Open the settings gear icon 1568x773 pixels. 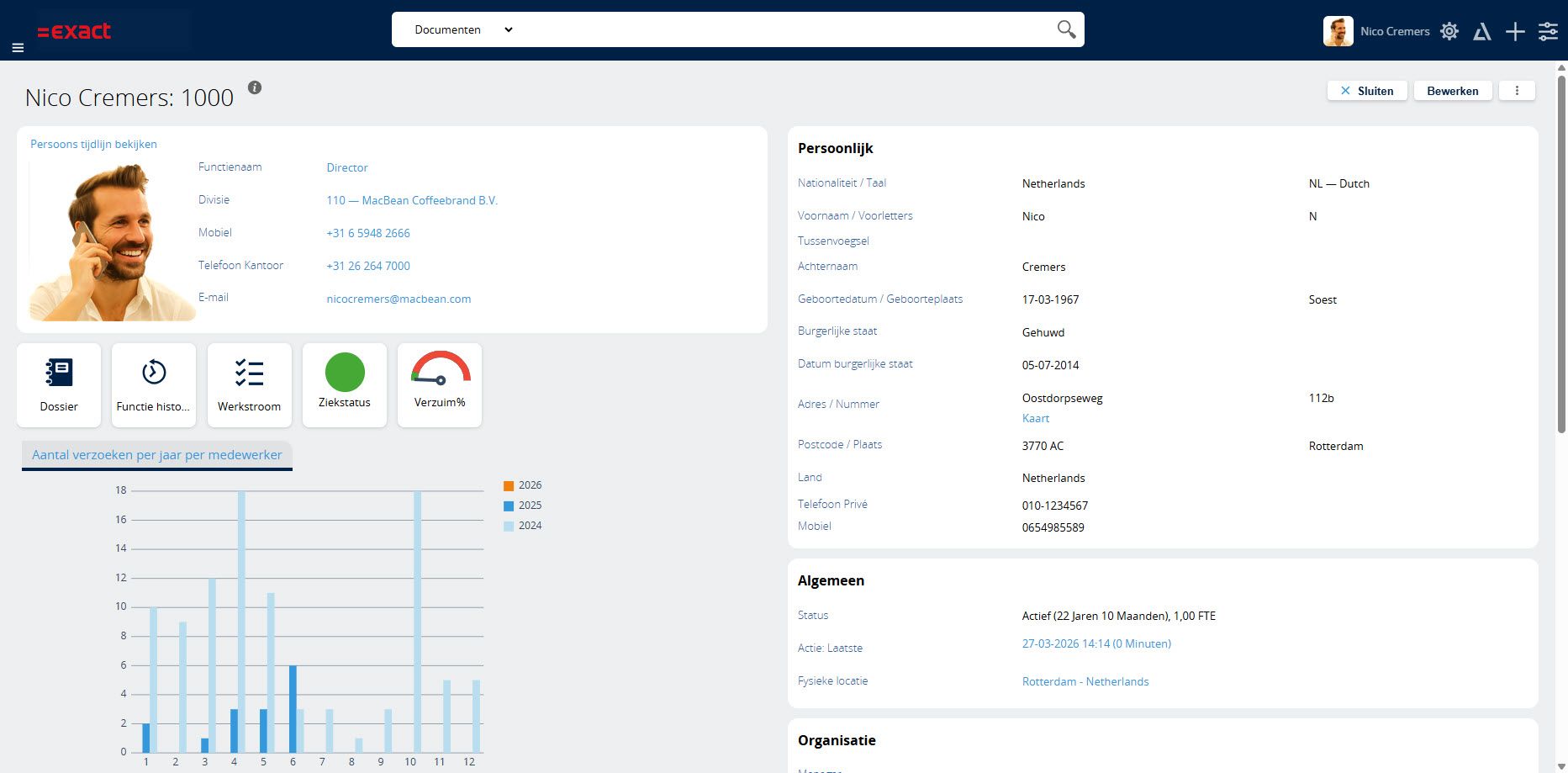[1449, 31]
